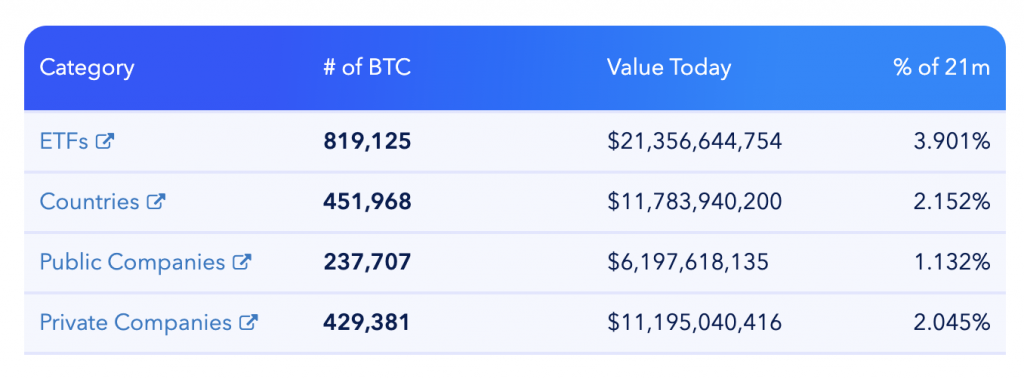This screenshot has width=1024, height=379.
Task: Click the 2.045% percentage cell
Action: pyautogui.click(x=952, y=322)
